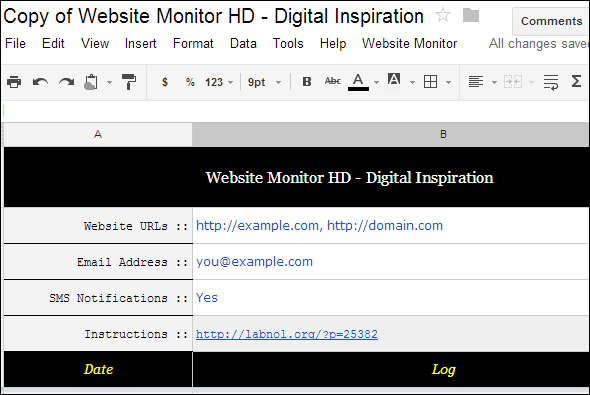The height and width of the screenshot is (395, 590).
Task: Click the Print icon
Action: pos(14,82)
